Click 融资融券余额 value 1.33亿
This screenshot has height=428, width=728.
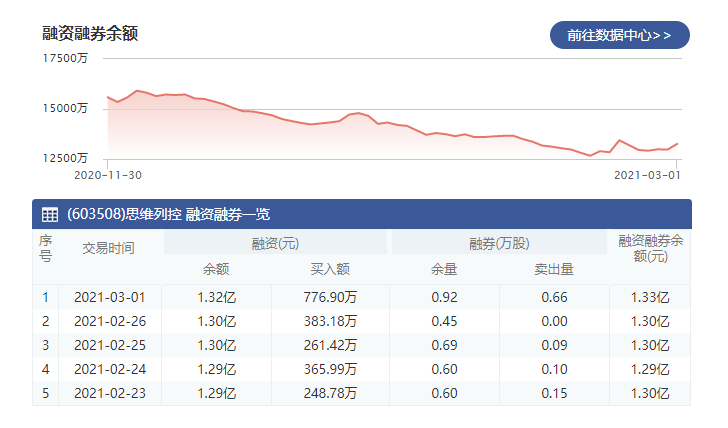(650, 297)
